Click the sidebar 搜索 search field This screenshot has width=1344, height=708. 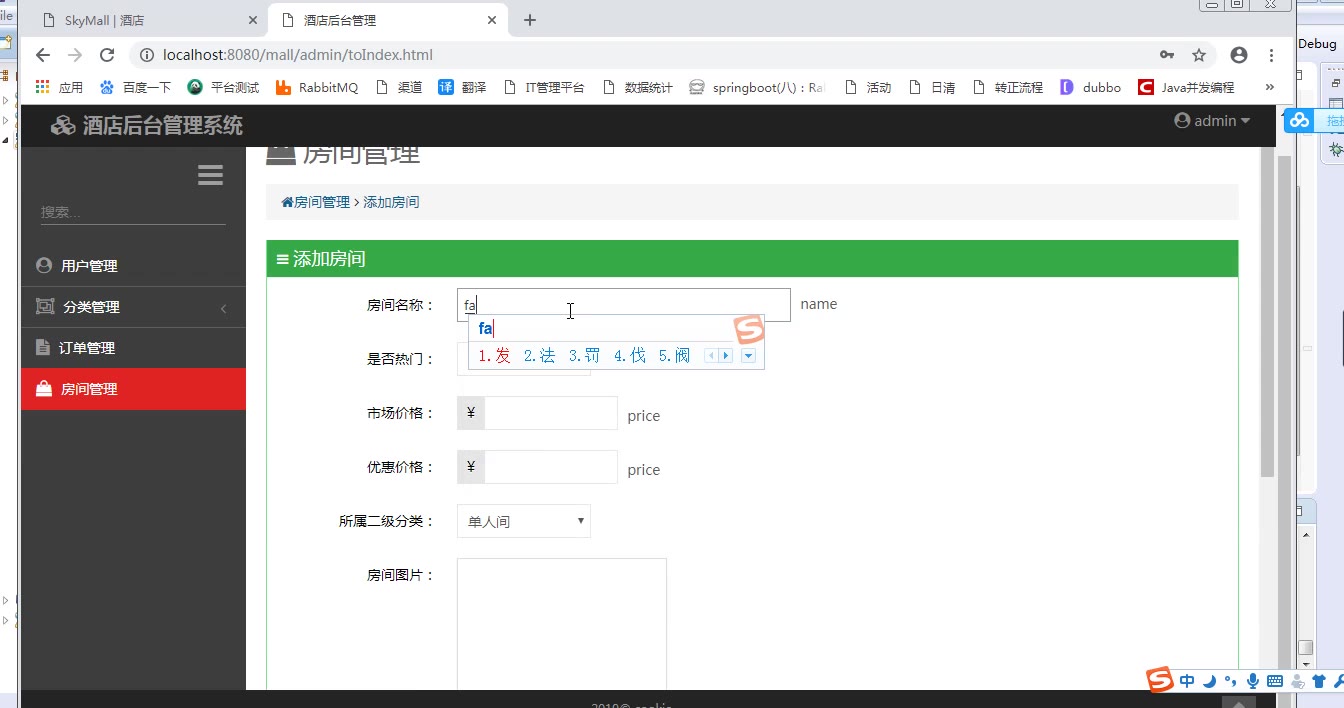pos(133,212)
